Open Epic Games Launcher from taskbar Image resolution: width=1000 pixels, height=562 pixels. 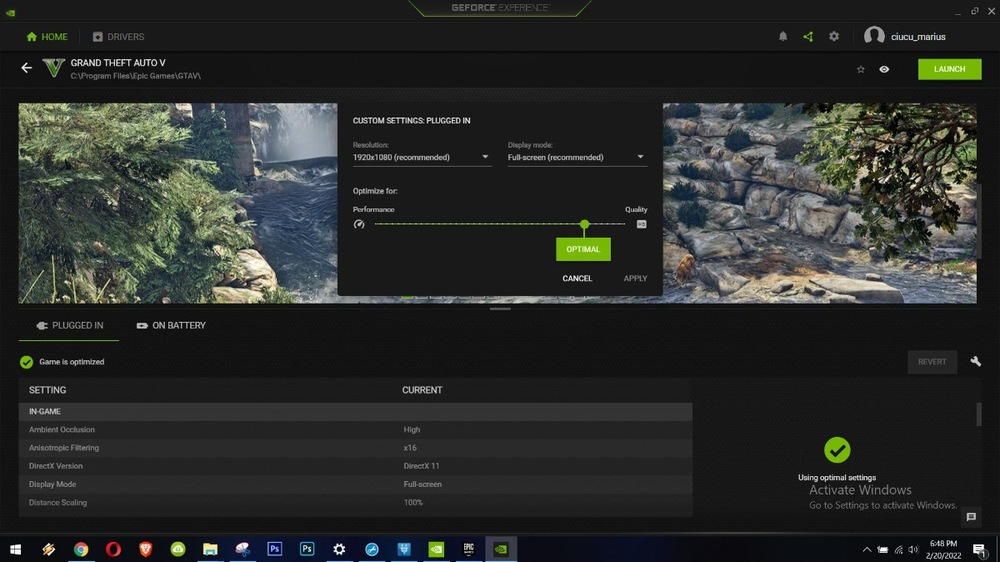469,549
